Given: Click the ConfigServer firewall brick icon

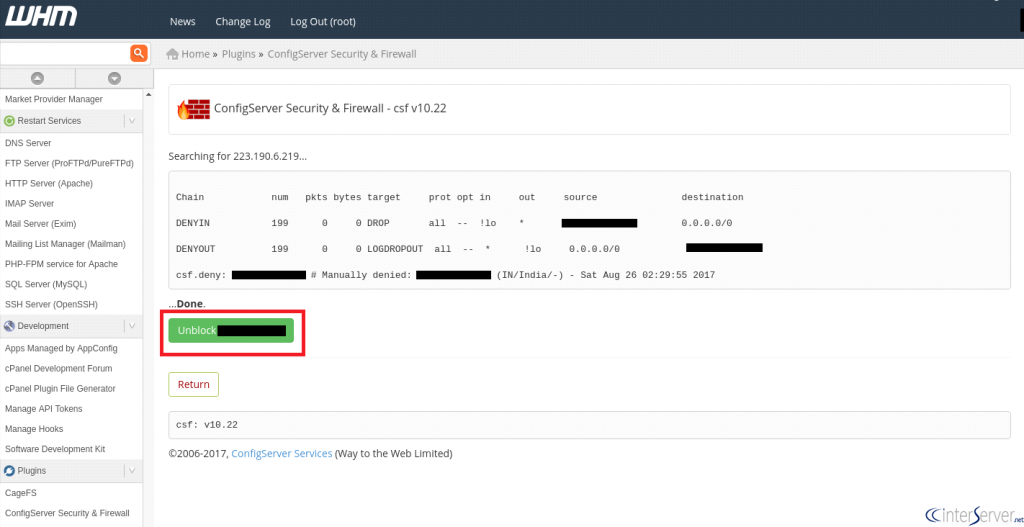Looking at the screenshot, I should (194, 109).
